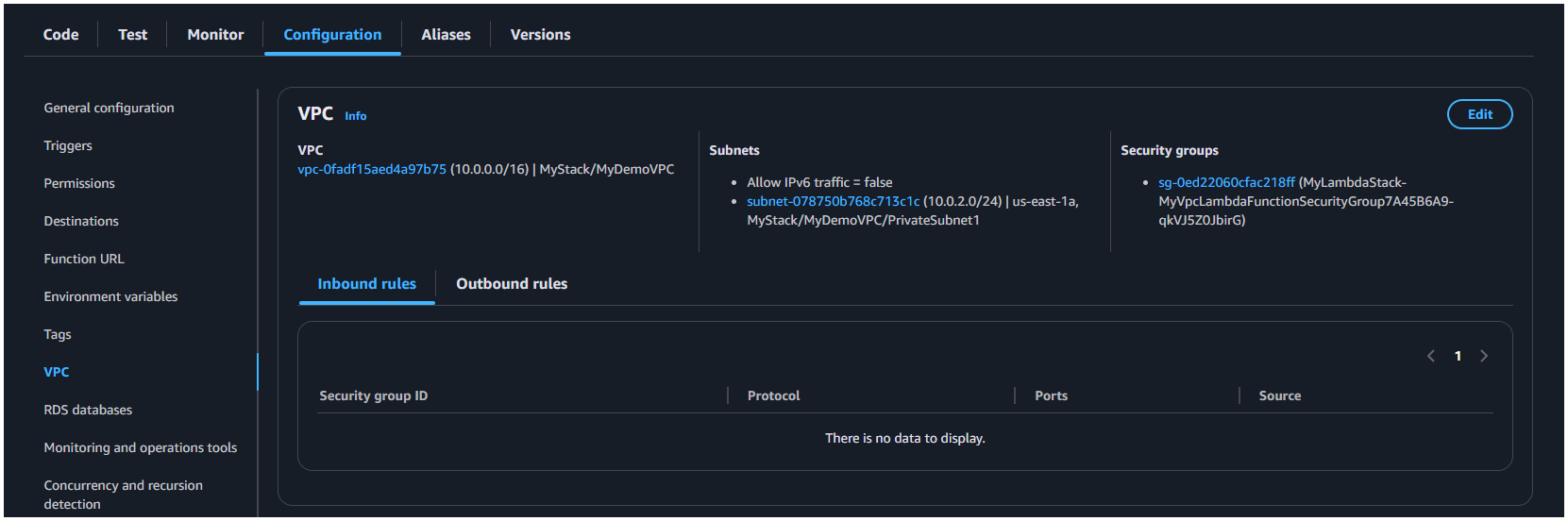Image resolution: width=1568 pixels, height=521 pixels.
Task: Show the Outbound rules tab
Action: [x=512, y=284]
